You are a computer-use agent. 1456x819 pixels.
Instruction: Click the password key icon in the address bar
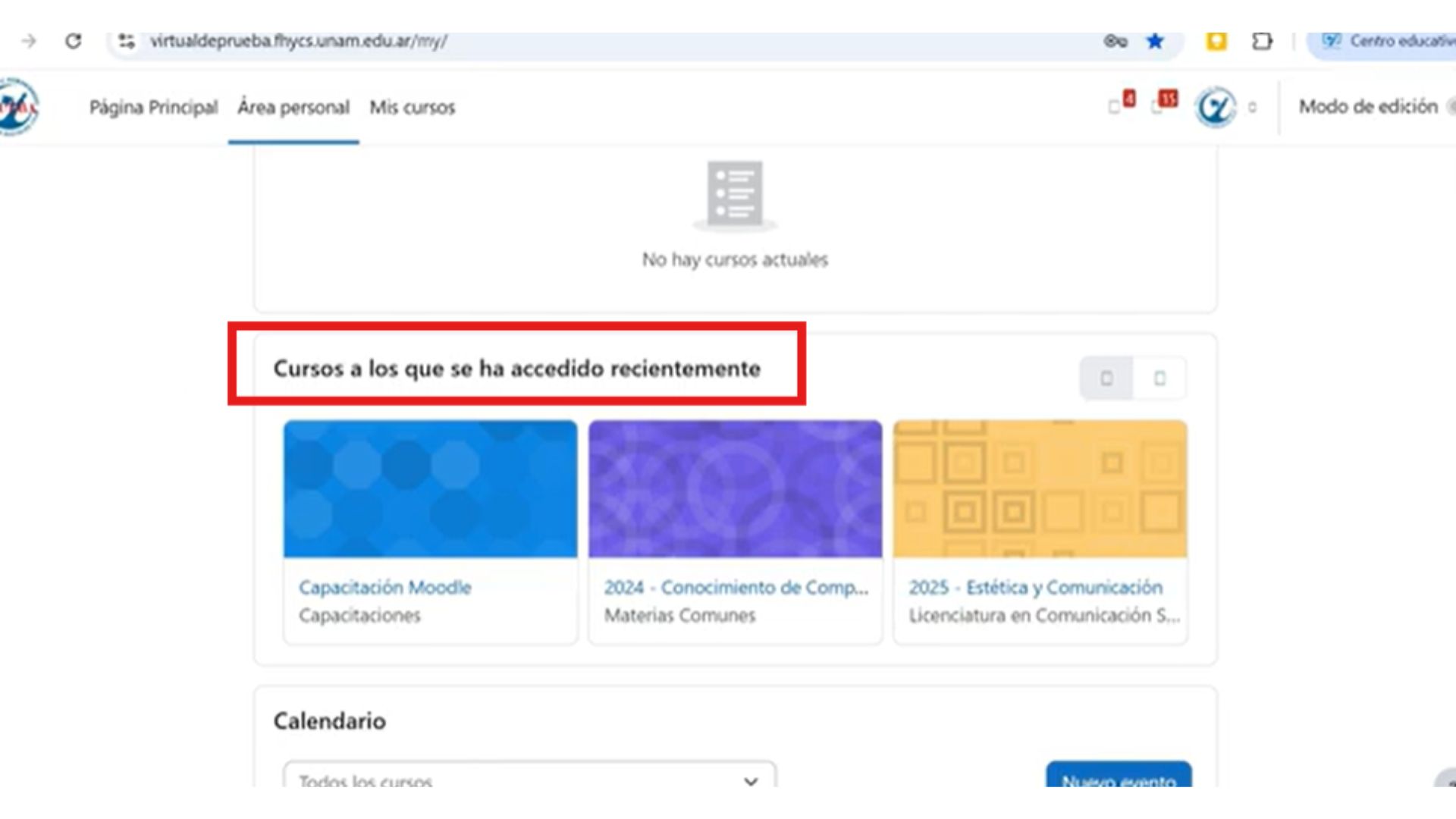point(1116,41)
